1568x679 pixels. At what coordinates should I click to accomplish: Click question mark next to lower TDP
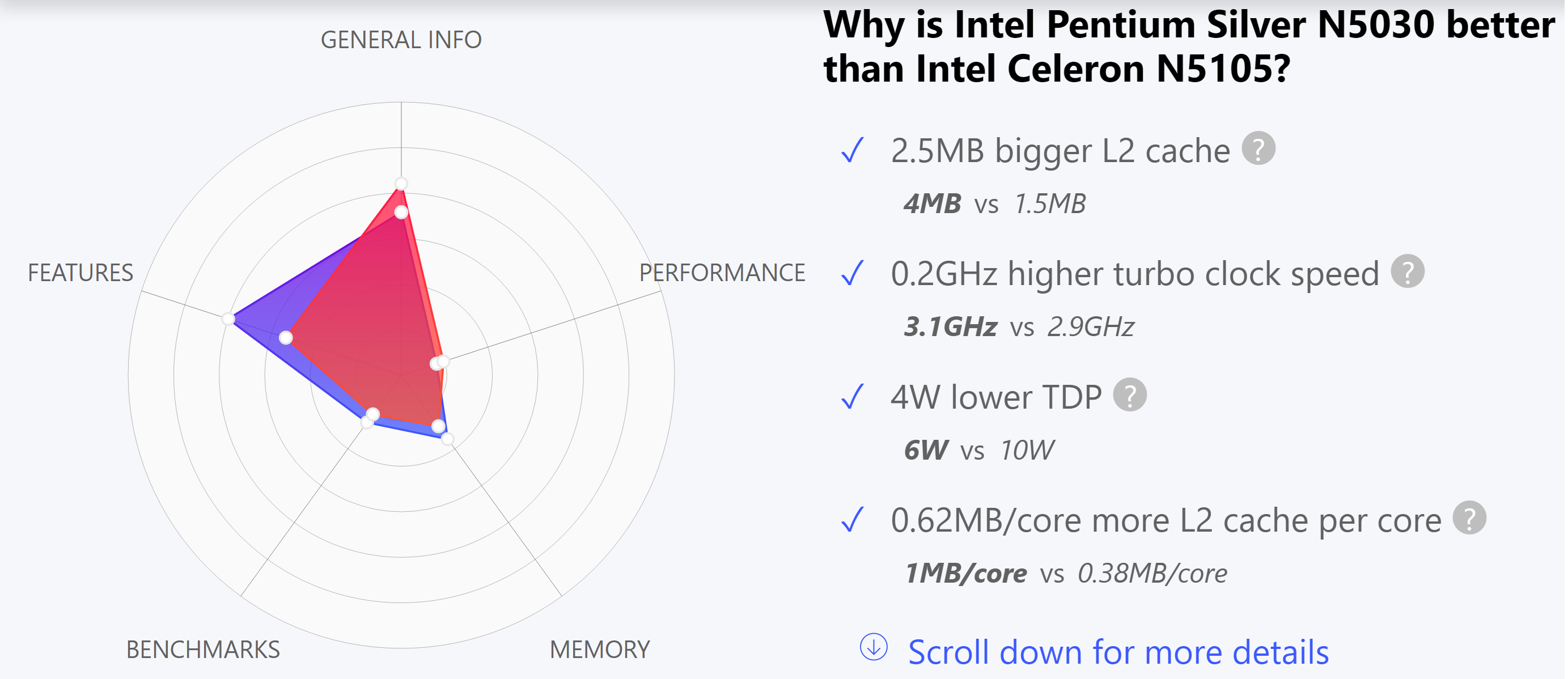click(1130, 395)
